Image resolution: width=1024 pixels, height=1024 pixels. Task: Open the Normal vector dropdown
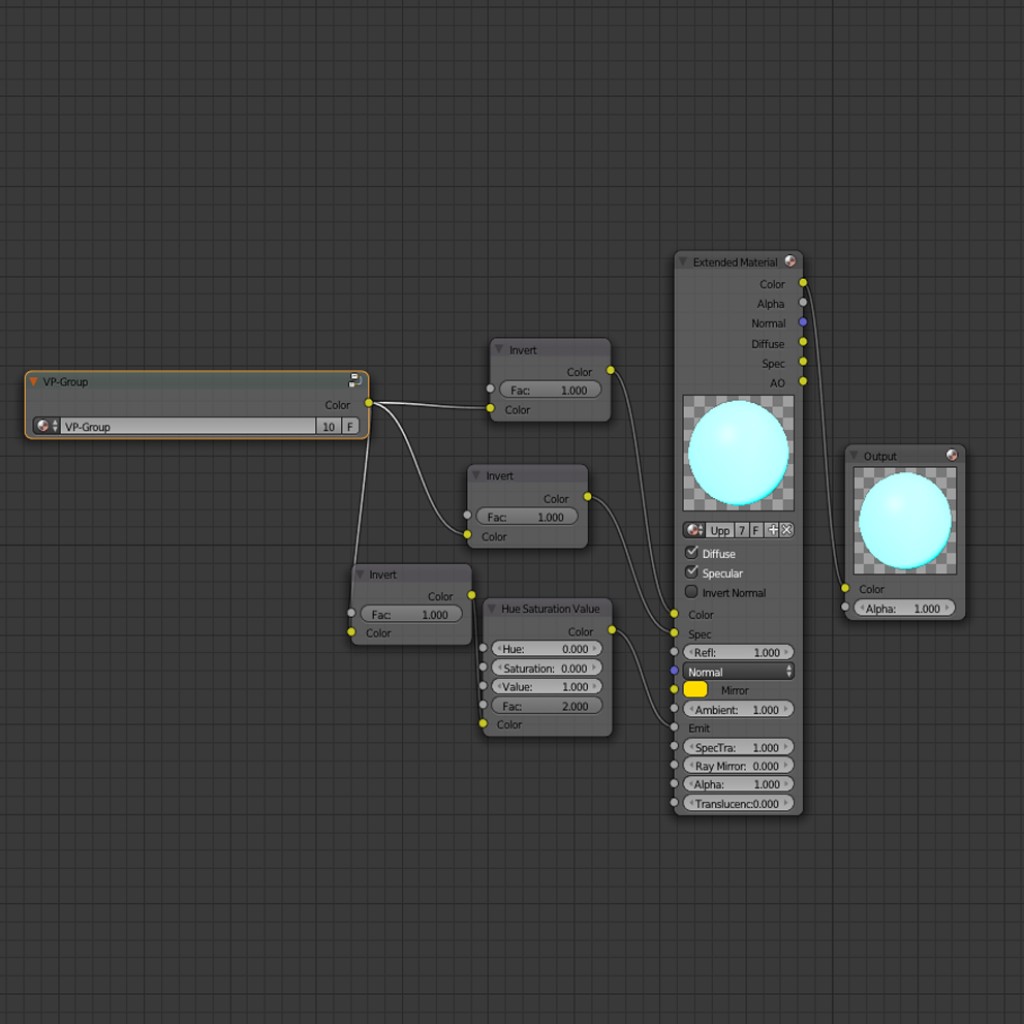coord(738,671)
